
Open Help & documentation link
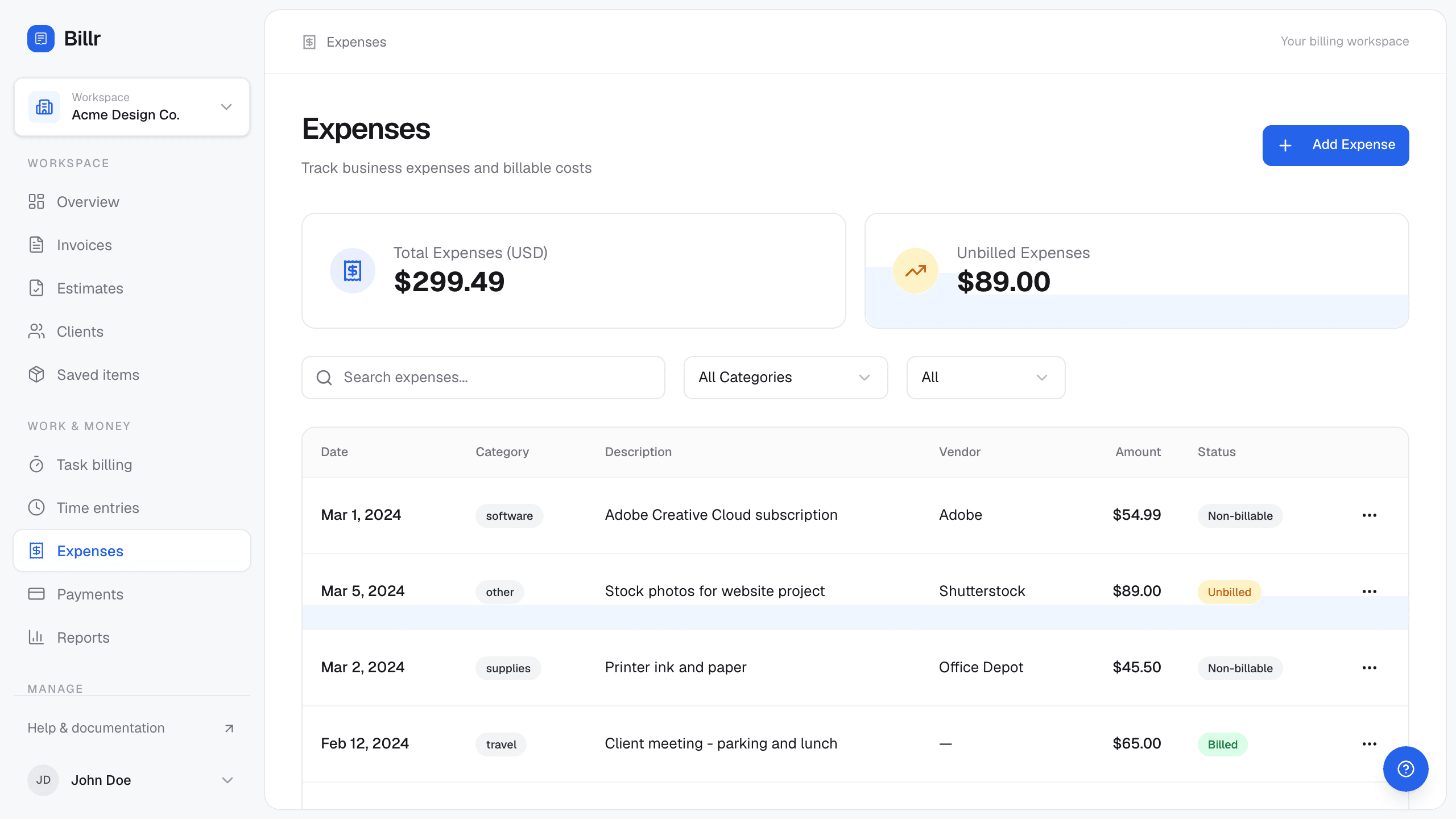[x=132, y=728]
